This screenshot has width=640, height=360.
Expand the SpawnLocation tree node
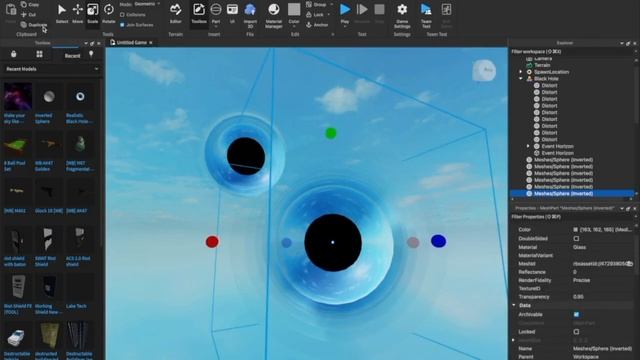521,72
